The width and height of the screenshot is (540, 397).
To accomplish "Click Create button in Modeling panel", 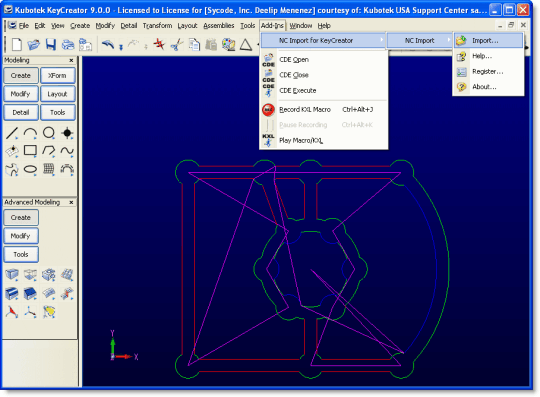I will (x=21, y=75).
